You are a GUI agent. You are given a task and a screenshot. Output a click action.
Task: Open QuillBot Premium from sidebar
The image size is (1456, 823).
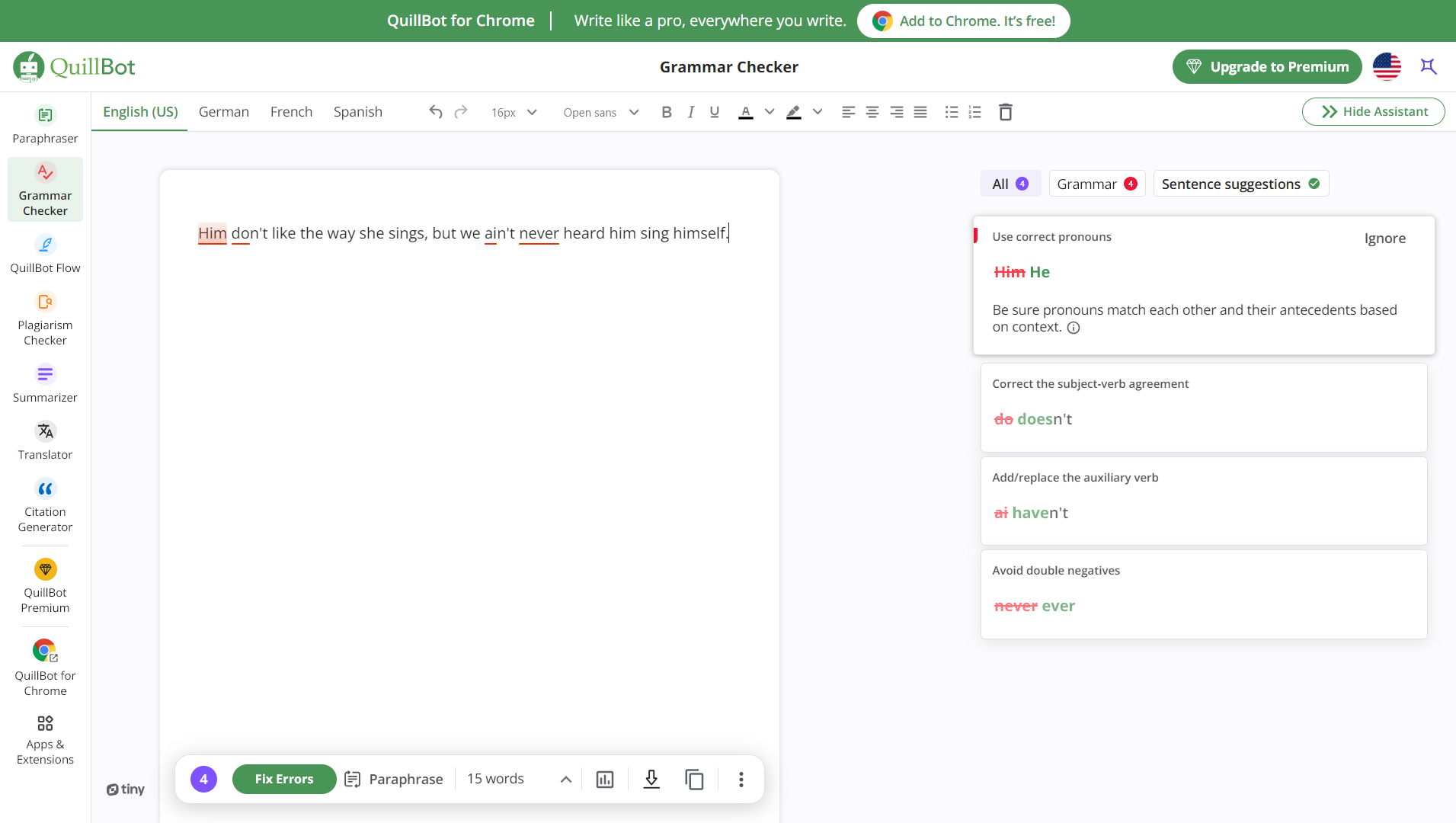pos(45,586)
